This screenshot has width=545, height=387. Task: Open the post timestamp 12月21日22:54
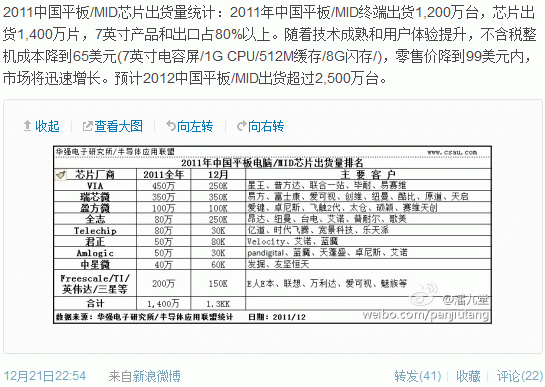[44, 376]
